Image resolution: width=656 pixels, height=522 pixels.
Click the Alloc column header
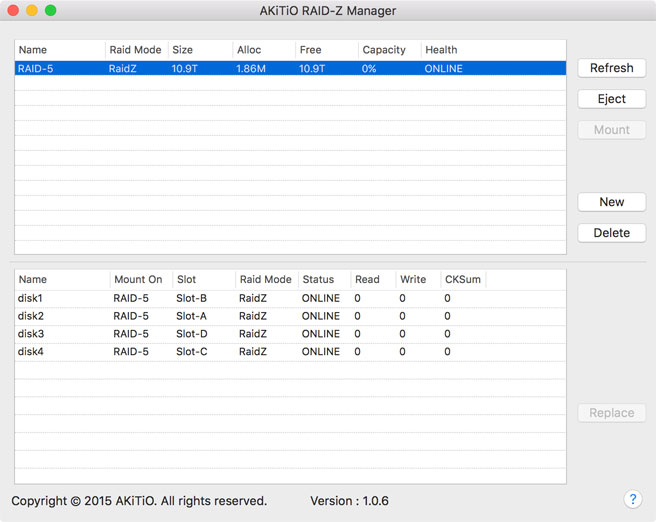tap(263, 50)
